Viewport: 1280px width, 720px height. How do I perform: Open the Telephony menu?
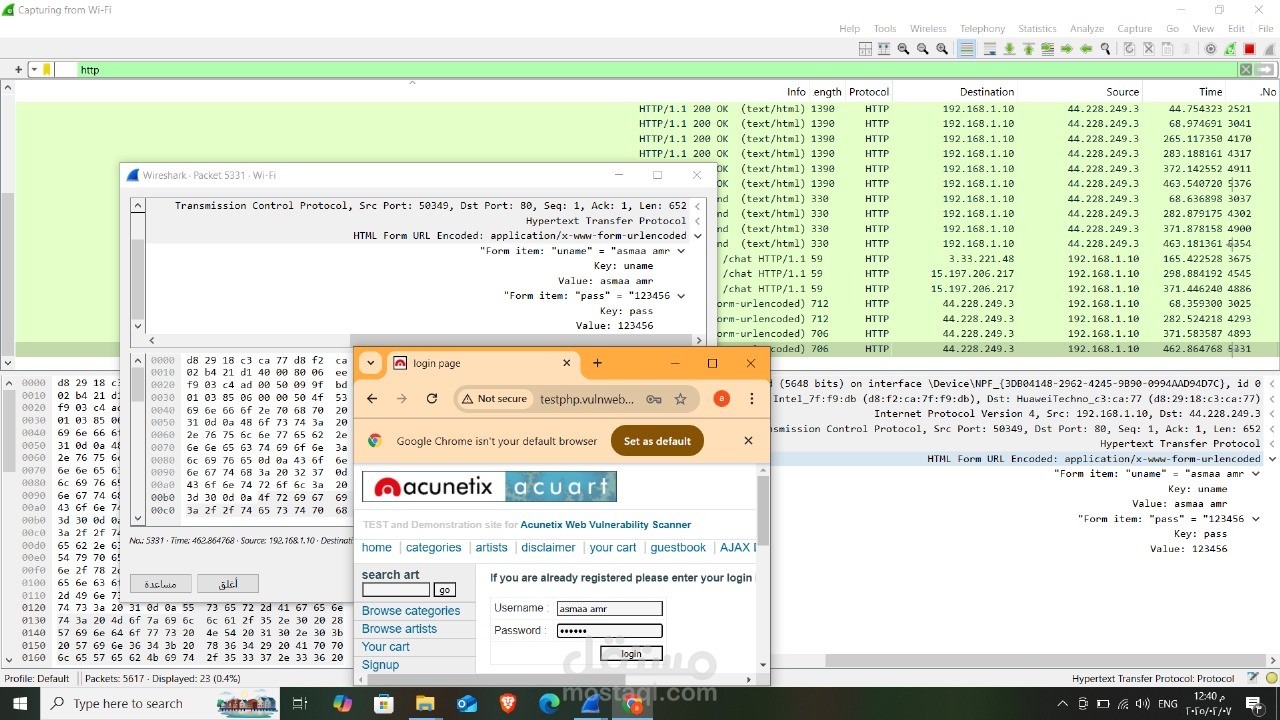click(x=982, y=28)
